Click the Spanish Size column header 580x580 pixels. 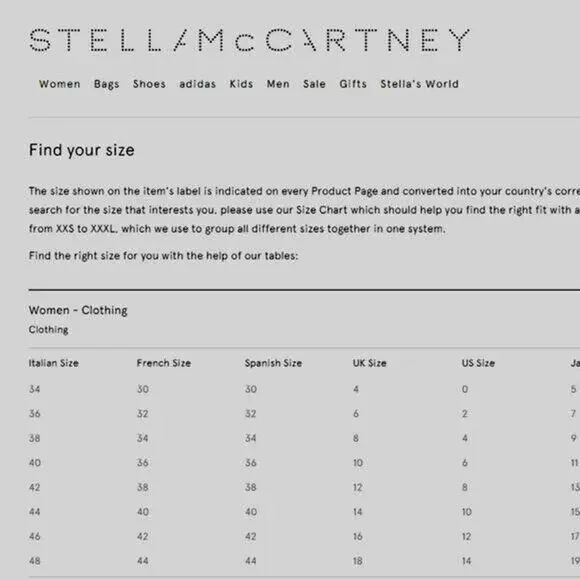coord(273,363)
